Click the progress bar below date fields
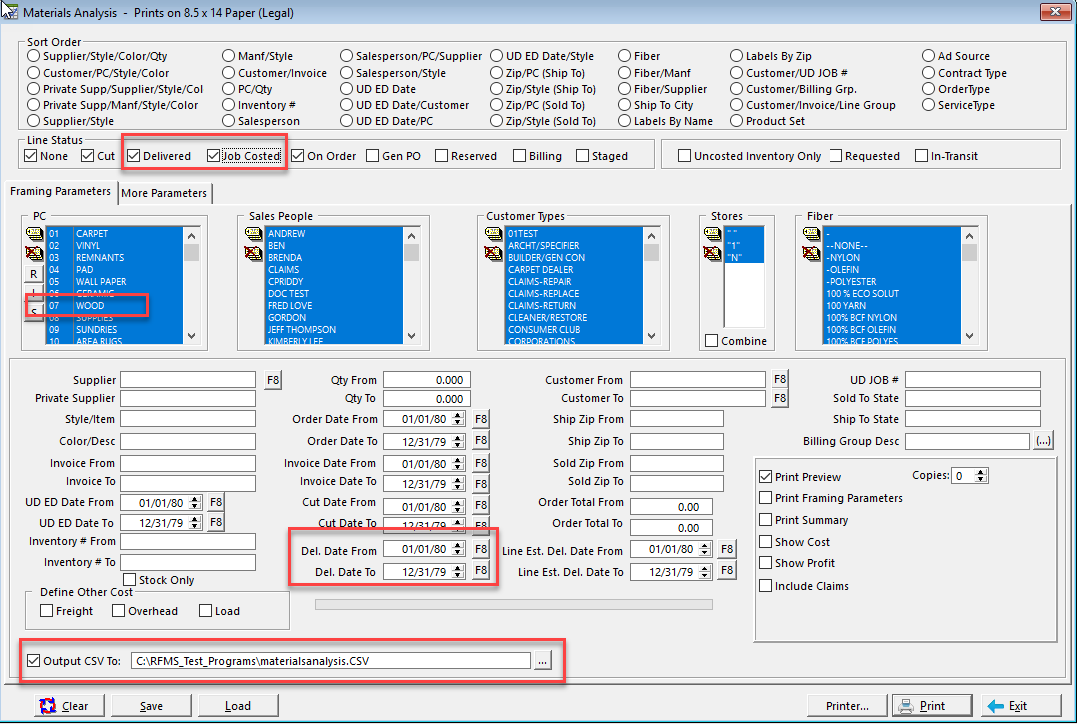The image size is (1077, 724). 514,604
